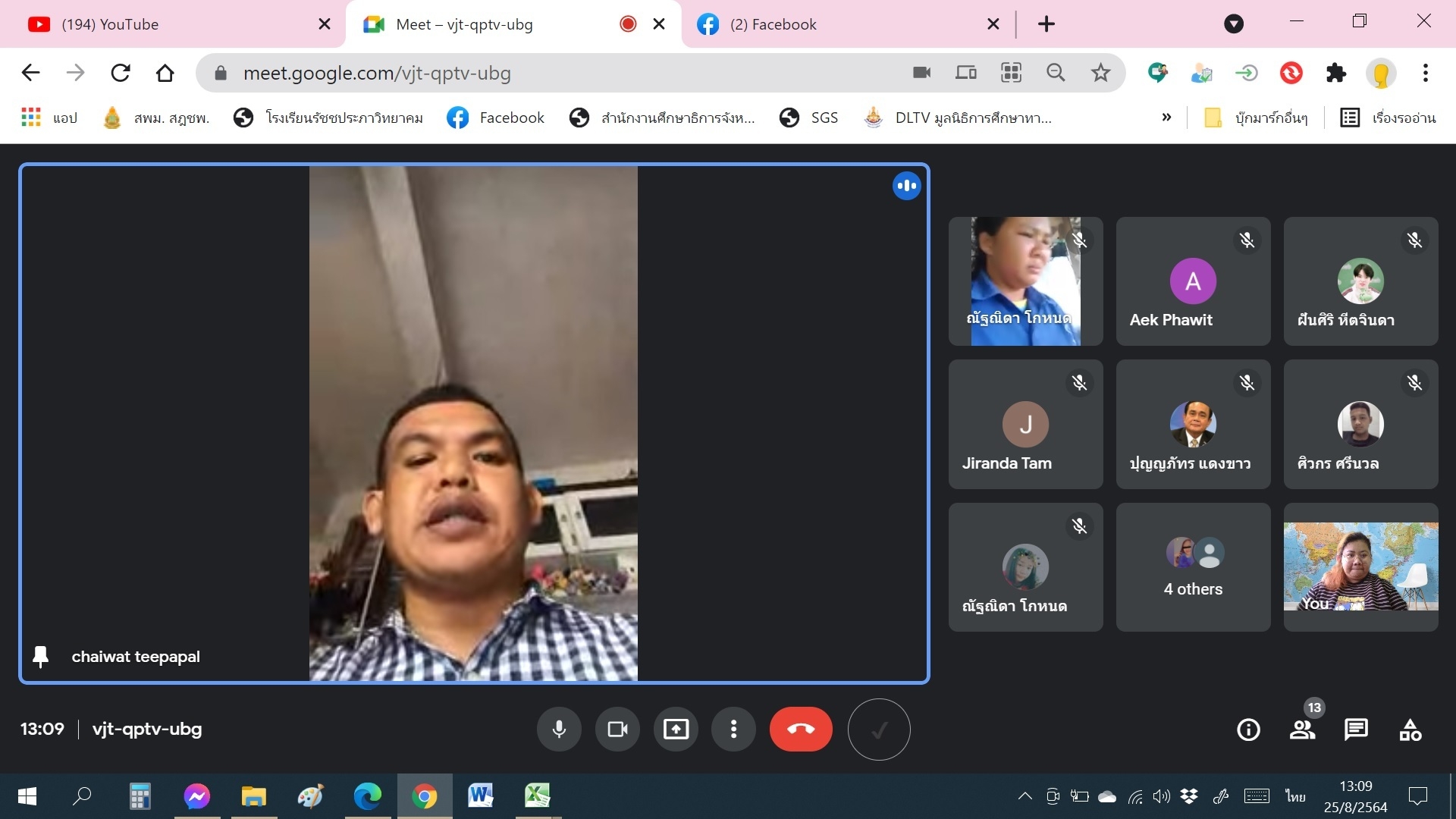Screen dimensions: 1456x819
Task: Open the in-call chat panel
Action: (1355, 730)
